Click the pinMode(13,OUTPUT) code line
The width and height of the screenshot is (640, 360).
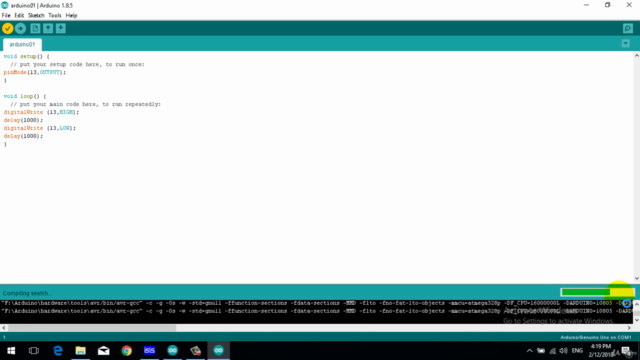[35, 72]
